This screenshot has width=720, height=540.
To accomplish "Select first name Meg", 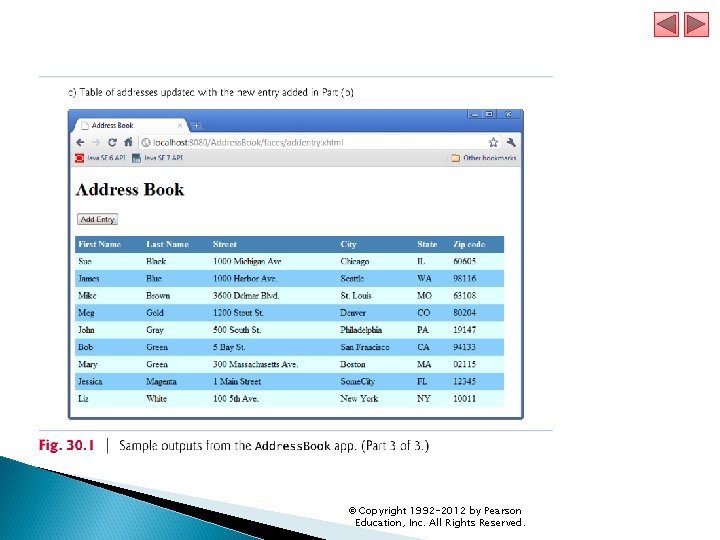I will click(x=86, y=313).
